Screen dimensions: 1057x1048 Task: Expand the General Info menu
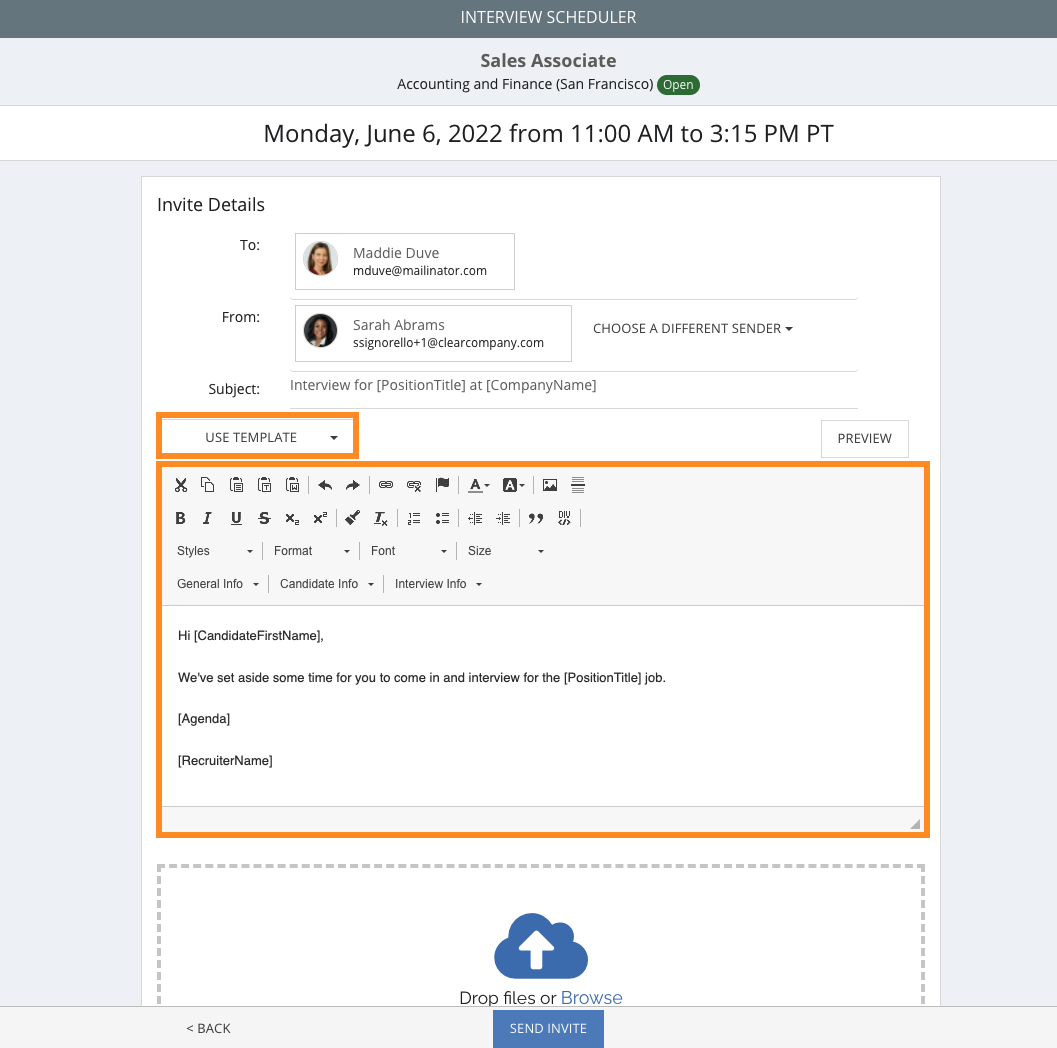pyautogui.click(x=218, y=584)
